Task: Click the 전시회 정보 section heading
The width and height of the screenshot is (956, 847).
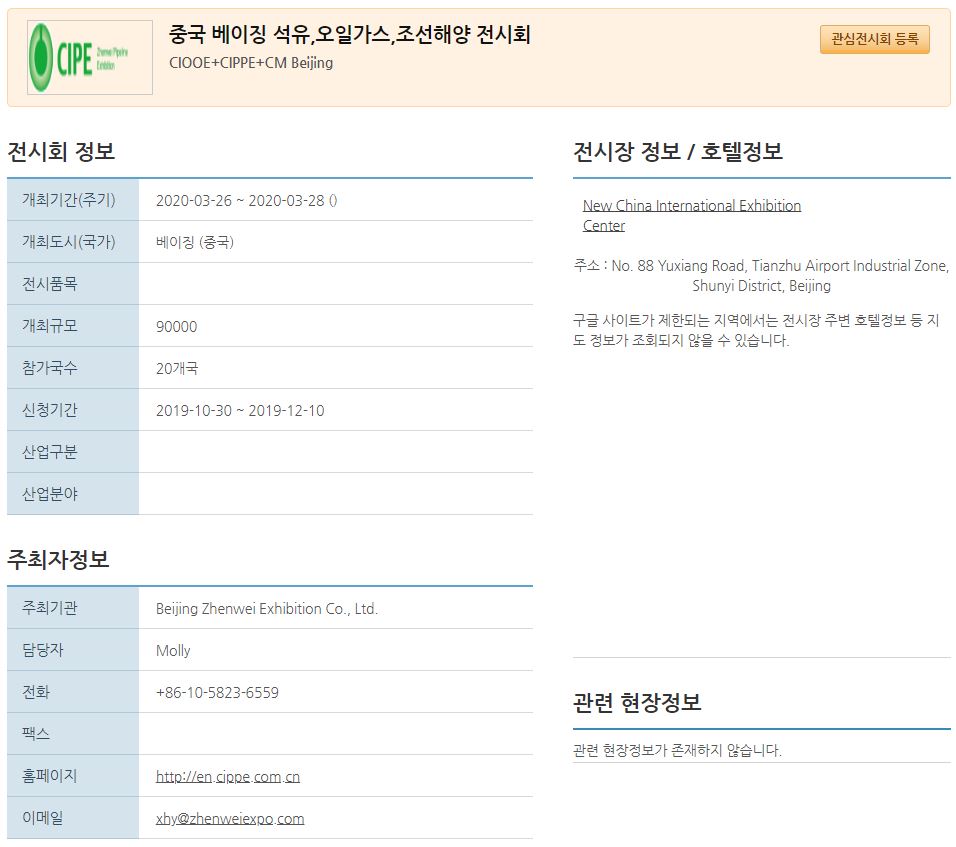Action: [x=61, y=151]
